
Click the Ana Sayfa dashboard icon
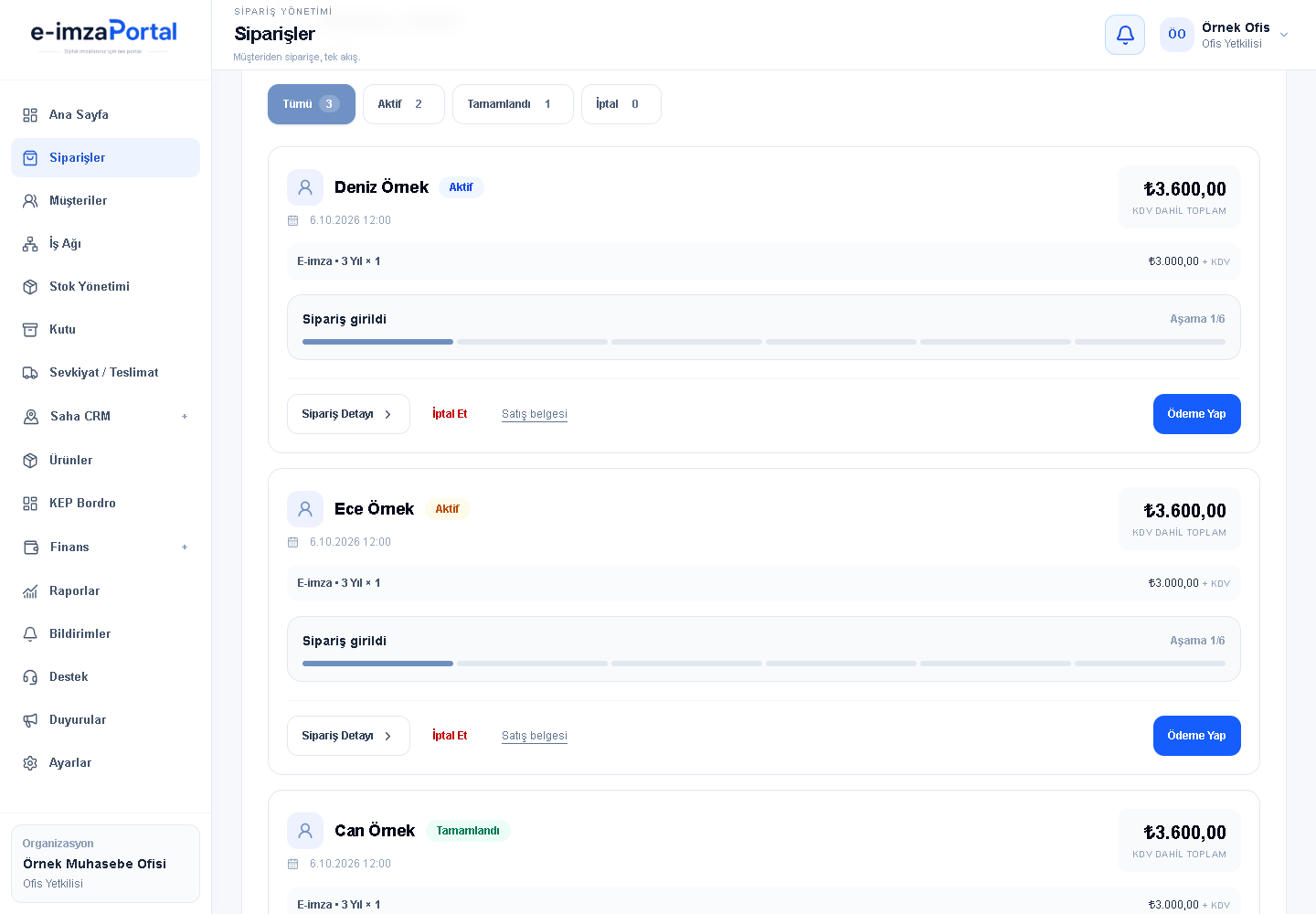30,115
